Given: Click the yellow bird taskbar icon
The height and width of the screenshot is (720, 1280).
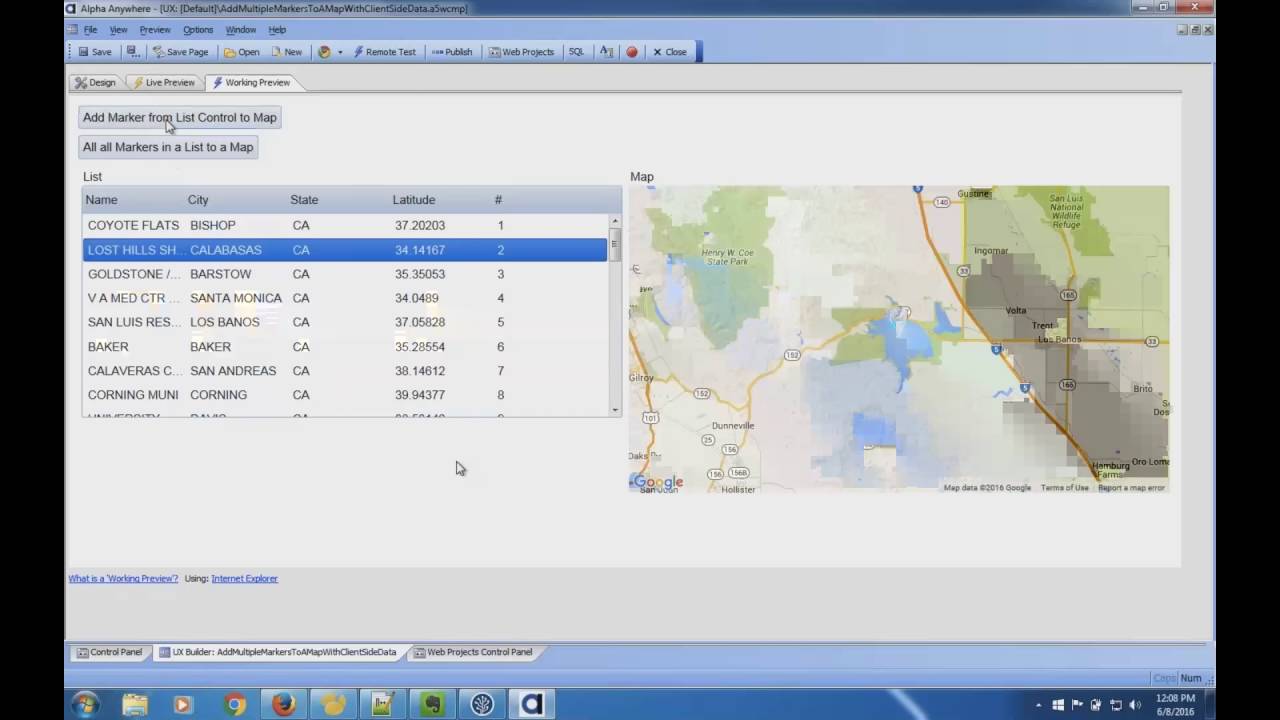Looking at the screenshot, I should 333,704.
